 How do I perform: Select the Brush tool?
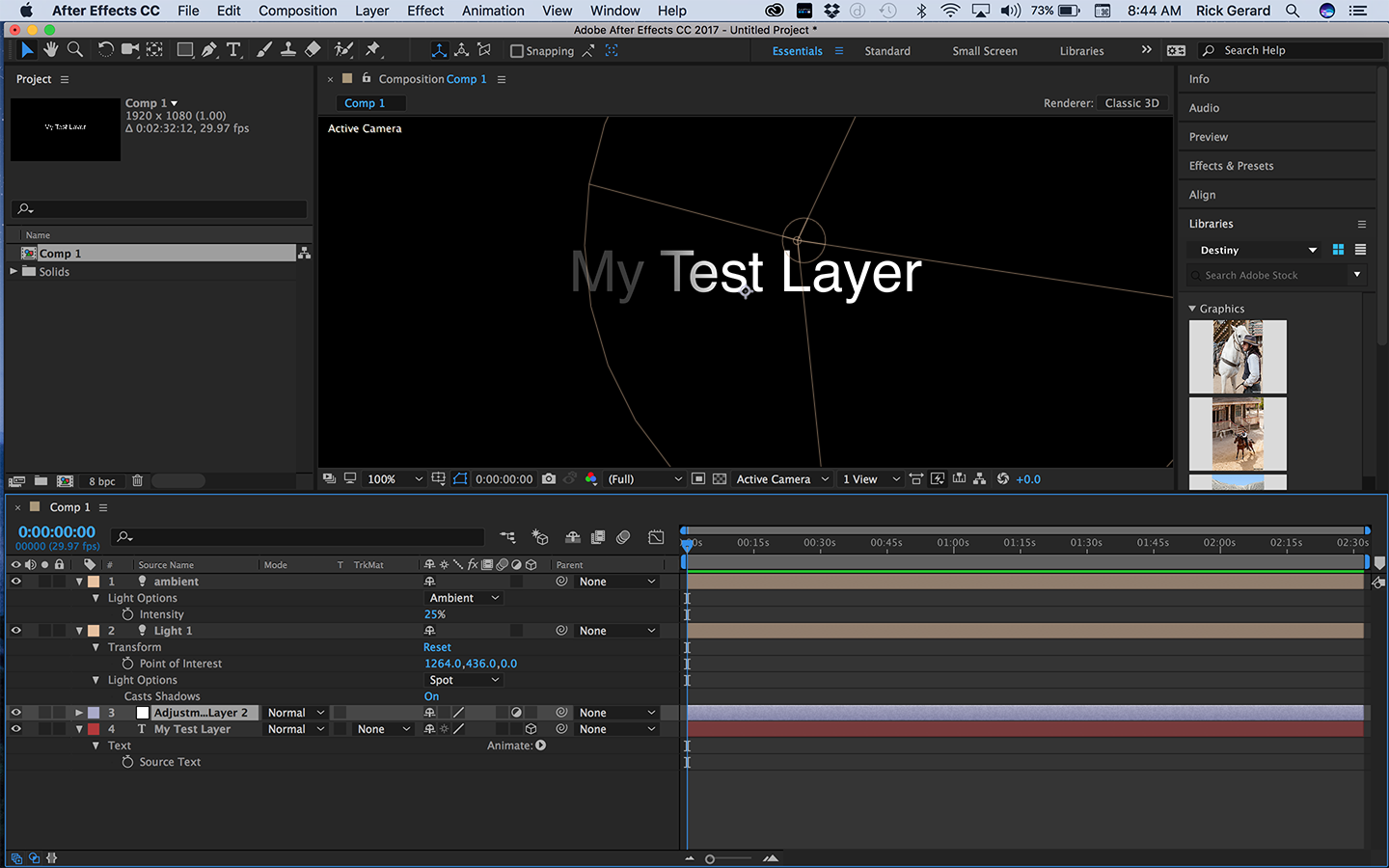pyautogui.click(x=264, y=50)
